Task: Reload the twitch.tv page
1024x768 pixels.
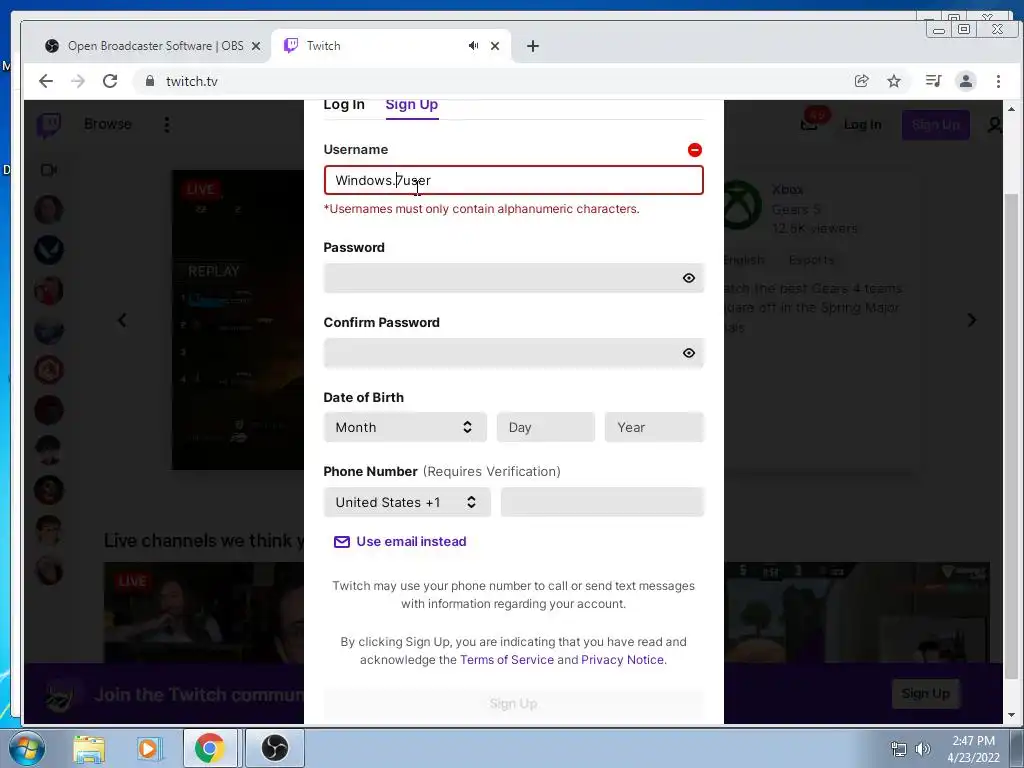Action: point(110,81)
